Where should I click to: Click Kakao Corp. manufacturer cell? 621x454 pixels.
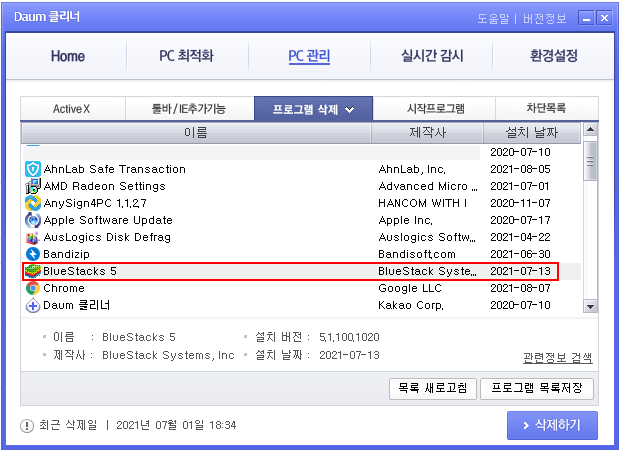pyautogui.click(x=411, y=305)
